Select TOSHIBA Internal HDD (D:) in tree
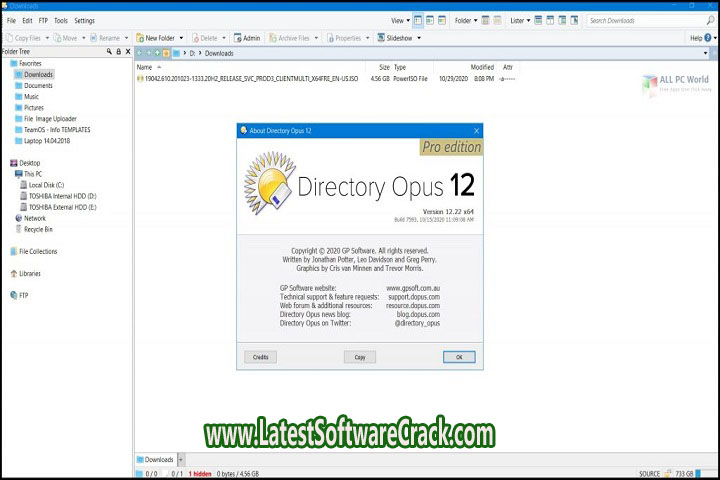The height and width of the screenshot is (480, 720). point(62,196)
